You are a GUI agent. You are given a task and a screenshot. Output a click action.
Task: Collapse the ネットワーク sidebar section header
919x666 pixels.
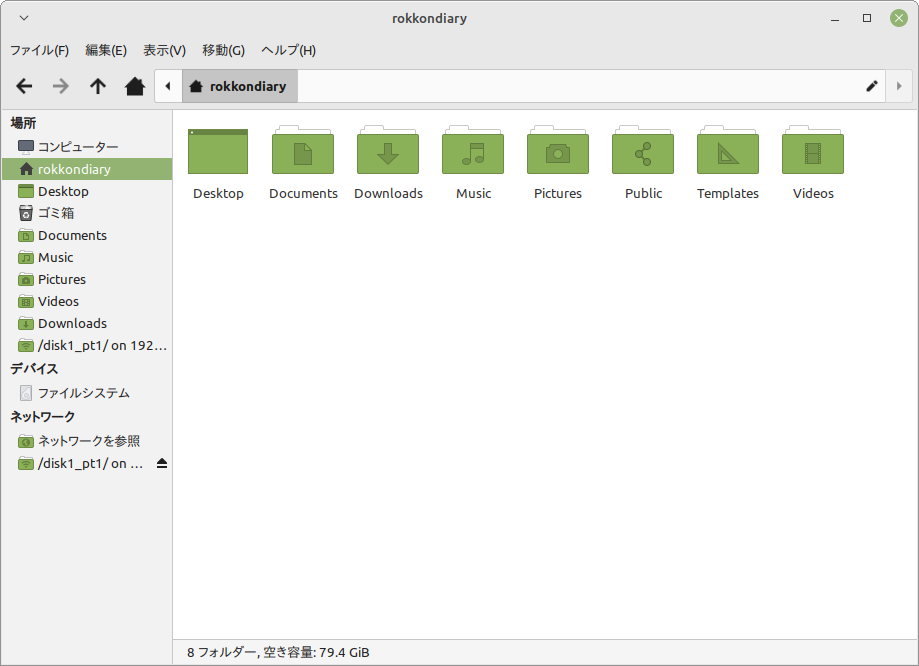43,417
